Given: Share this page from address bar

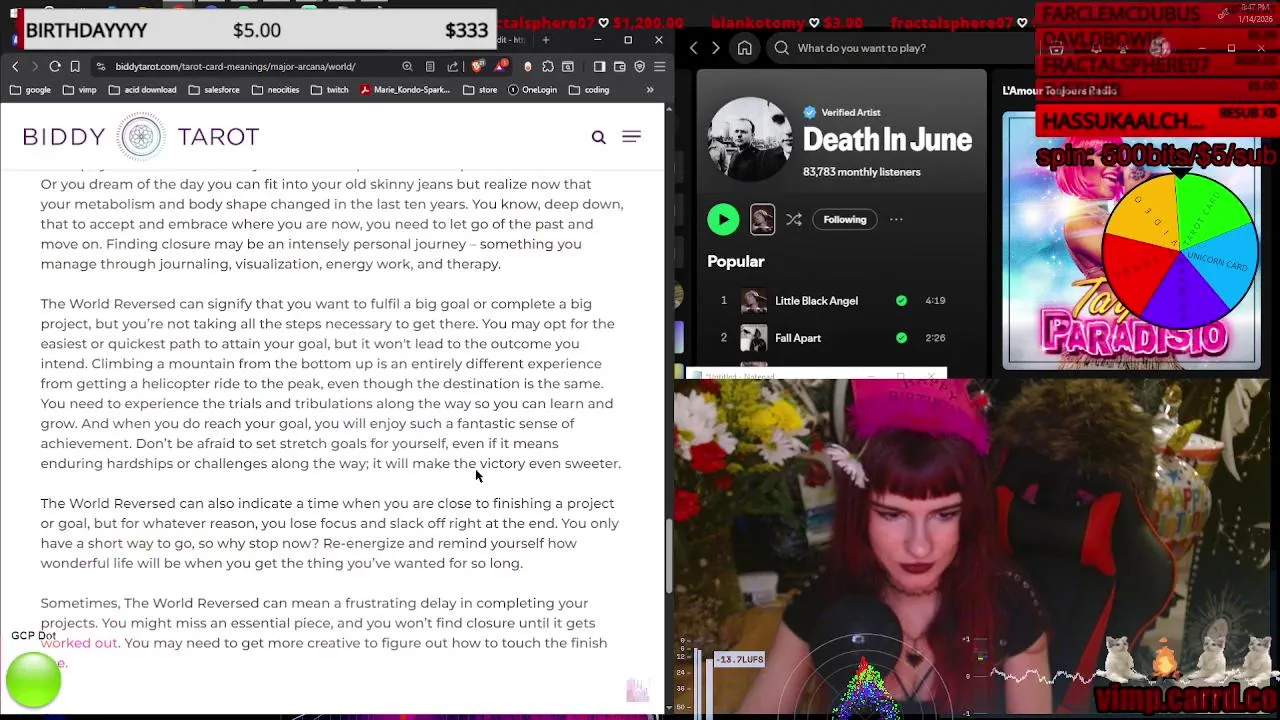Looking at the screenshot, I should pyautogui.click(x=454, y=66).
